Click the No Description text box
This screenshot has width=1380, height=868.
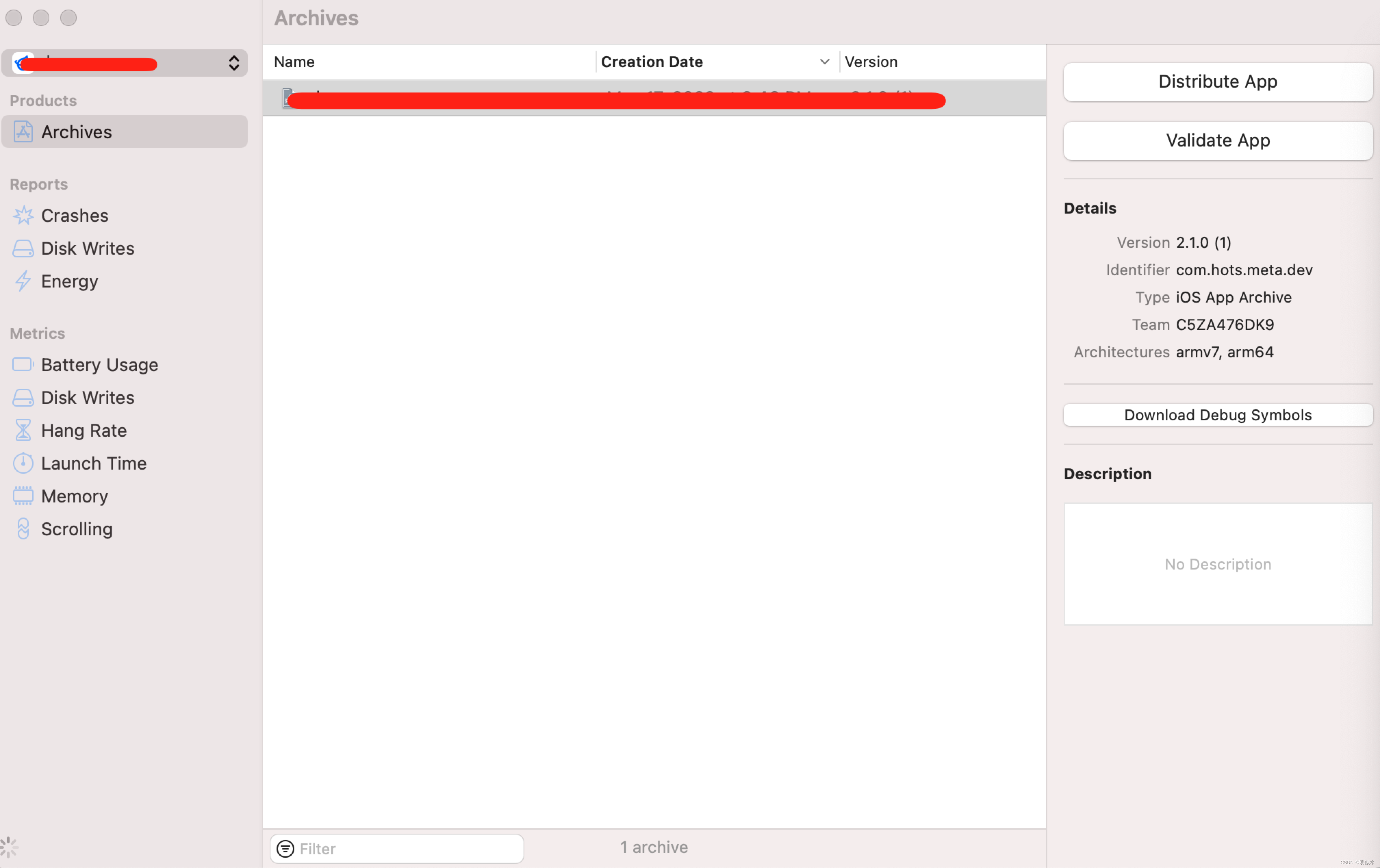pos(1217,564)
